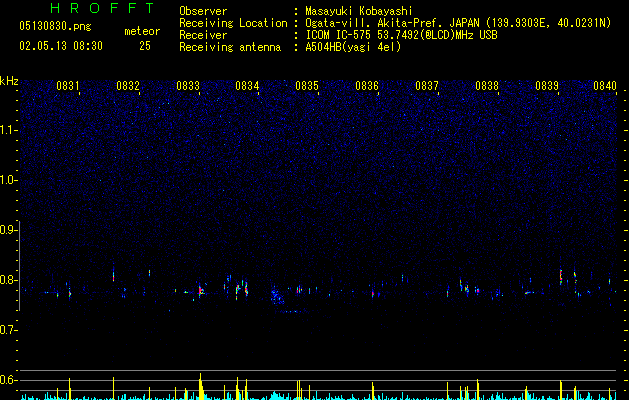The width and height of the screenshot is (629, 400).
Task: Select Ogata-vill. Akita-Pref. JAPAN location text
Action: tap(458, 23)
